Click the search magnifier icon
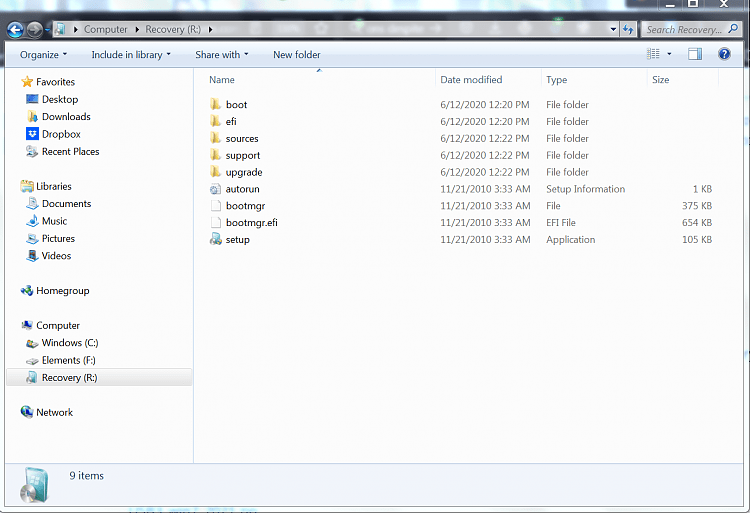 733,29
